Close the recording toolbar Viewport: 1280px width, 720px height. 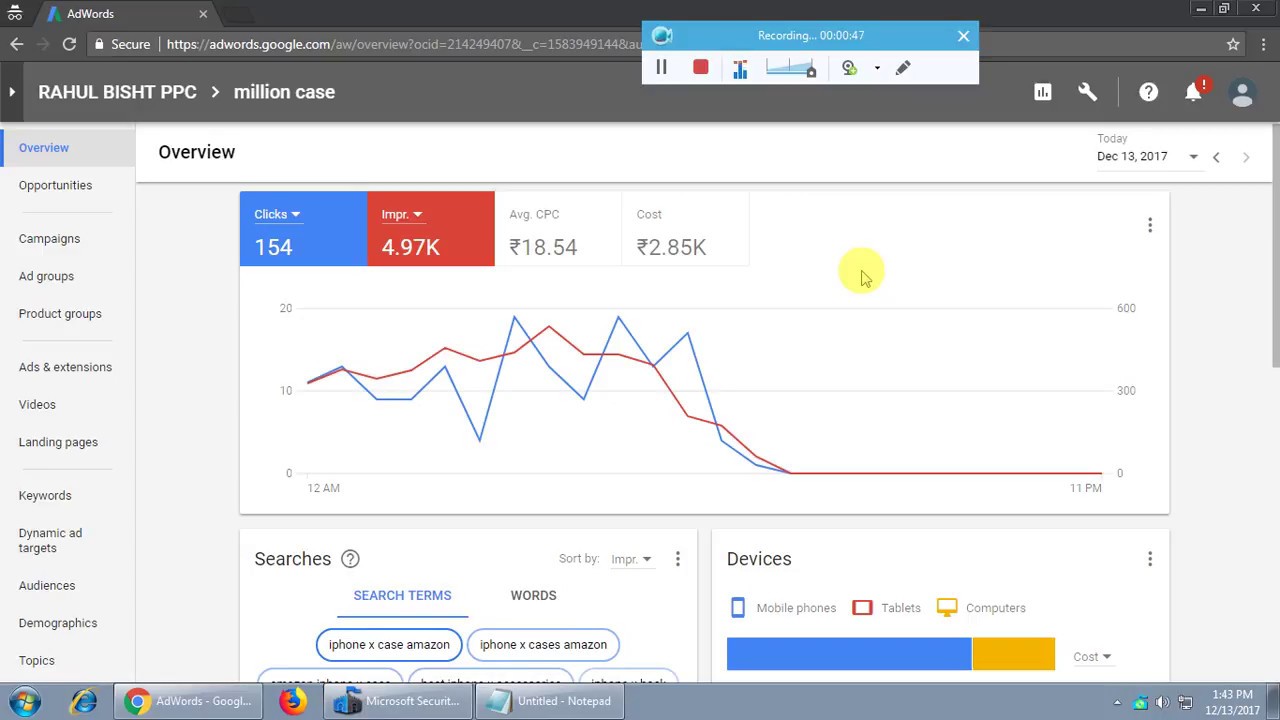pyautogui.click(x=963, y=36)
